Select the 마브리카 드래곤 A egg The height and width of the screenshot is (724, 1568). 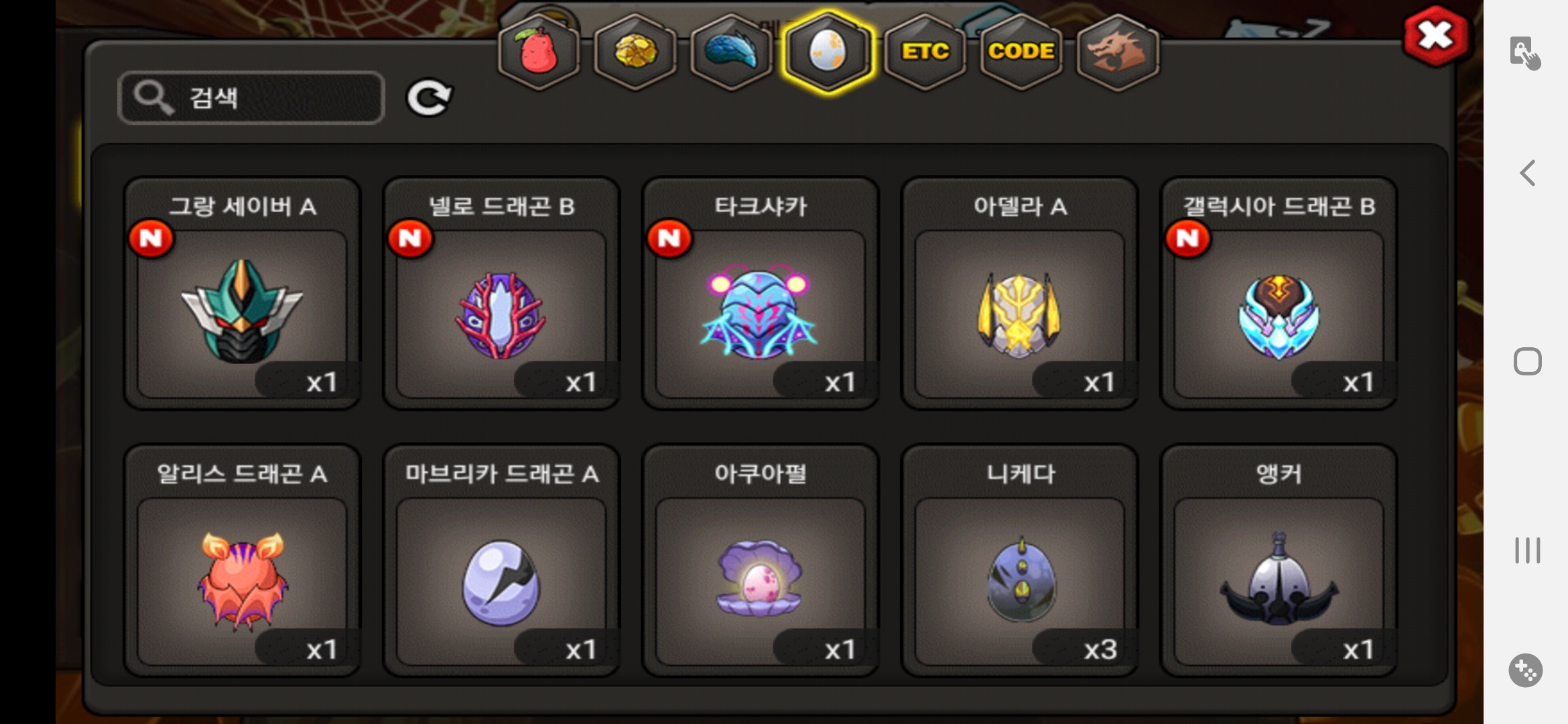(501, 560)
